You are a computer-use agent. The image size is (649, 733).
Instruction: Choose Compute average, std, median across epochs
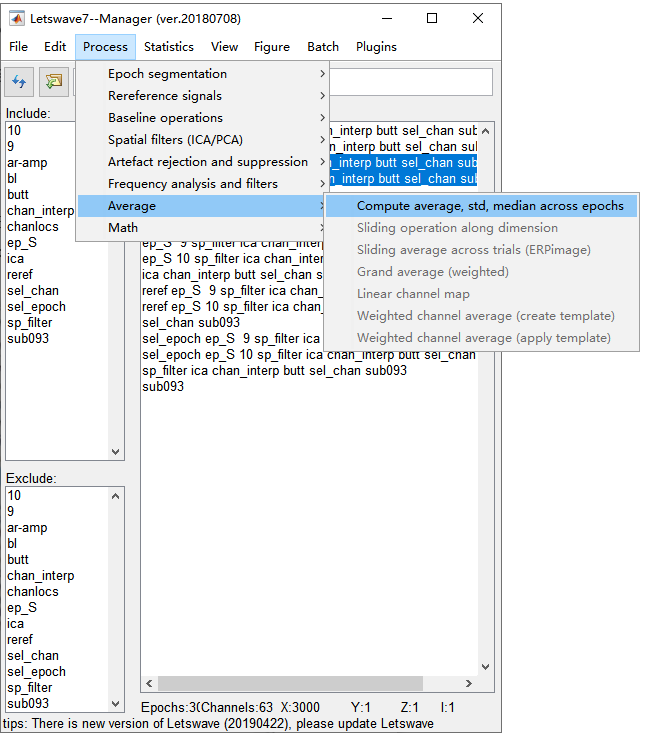click(482, 206)
